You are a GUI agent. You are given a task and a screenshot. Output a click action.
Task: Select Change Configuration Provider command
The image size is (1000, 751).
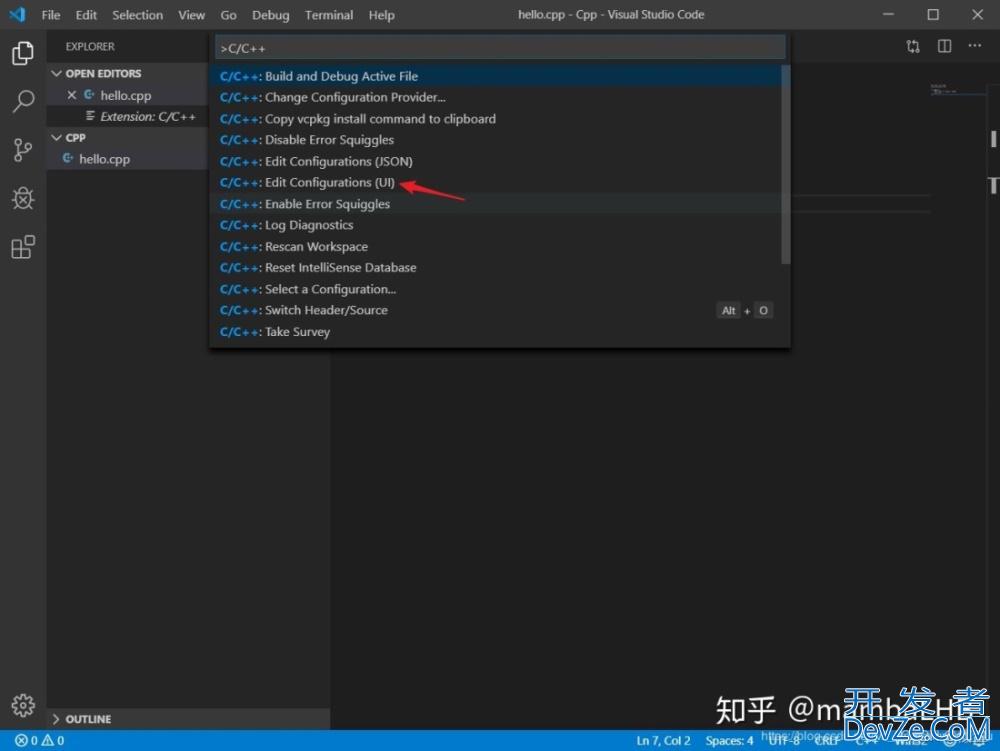(496, 98)
